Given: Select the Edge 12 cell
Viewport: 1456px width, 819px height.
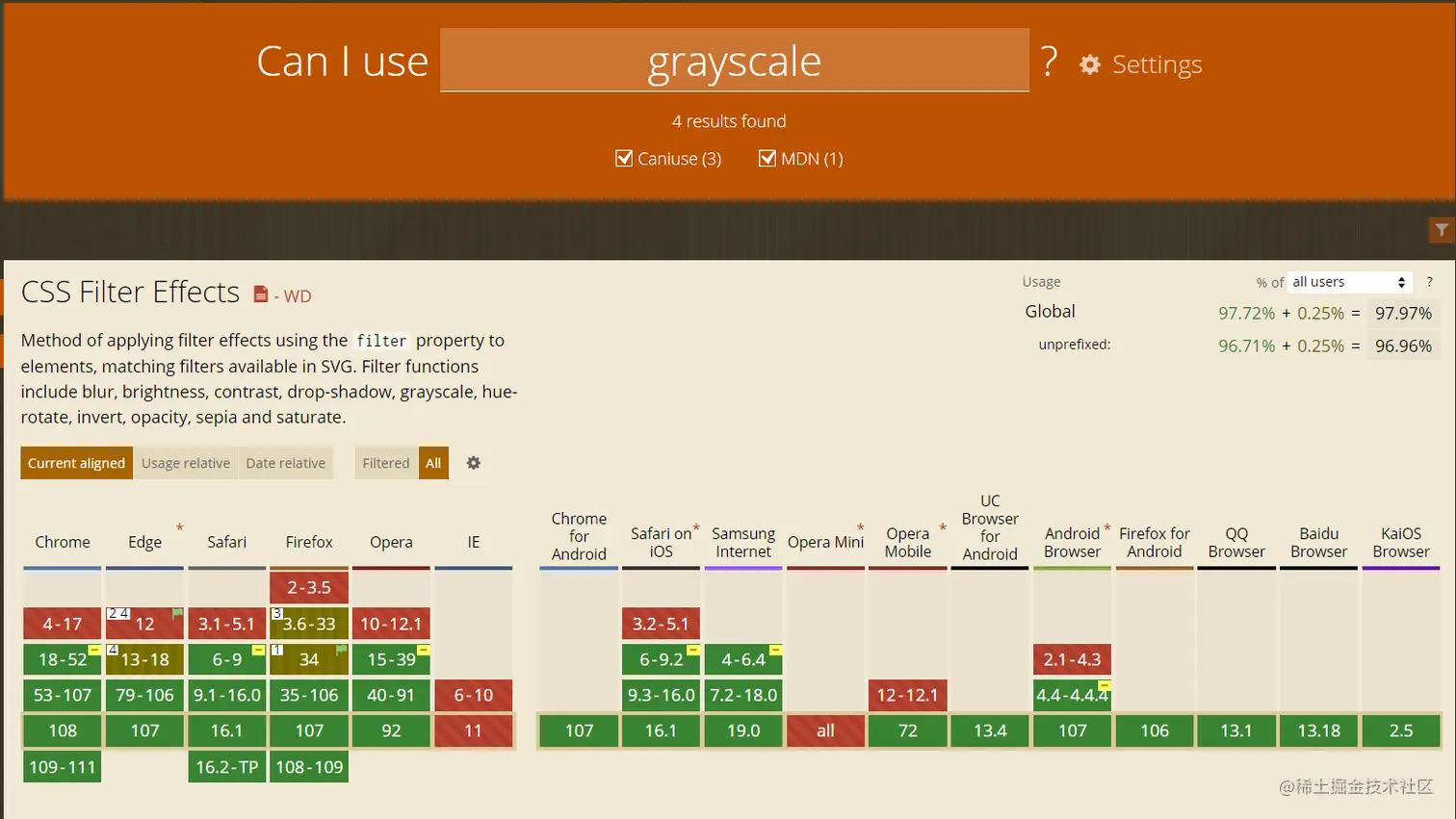Looking at the screenshot, I should click(144, 624).
